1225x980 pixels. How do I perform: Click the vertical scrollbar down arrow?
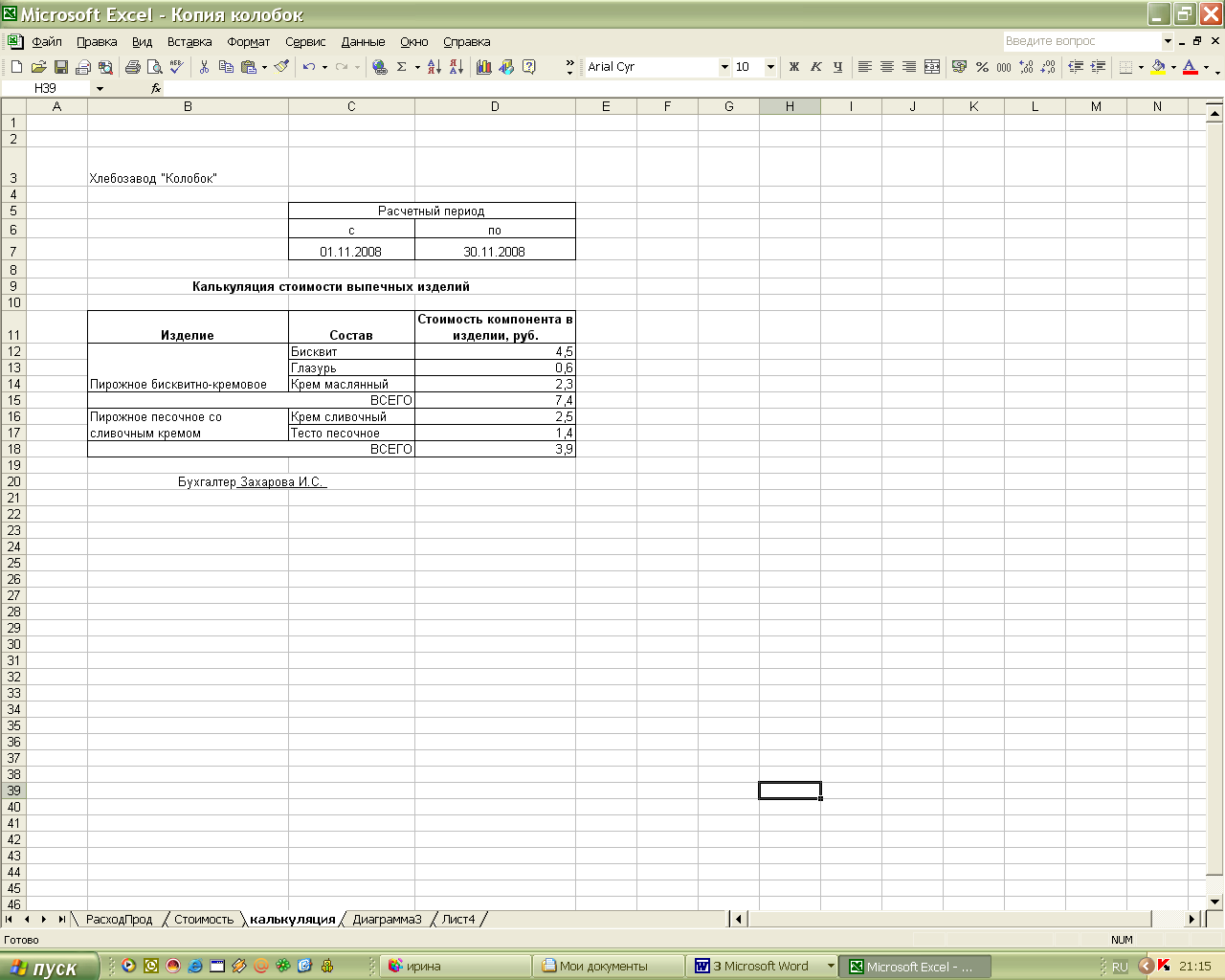point(1215,902)
